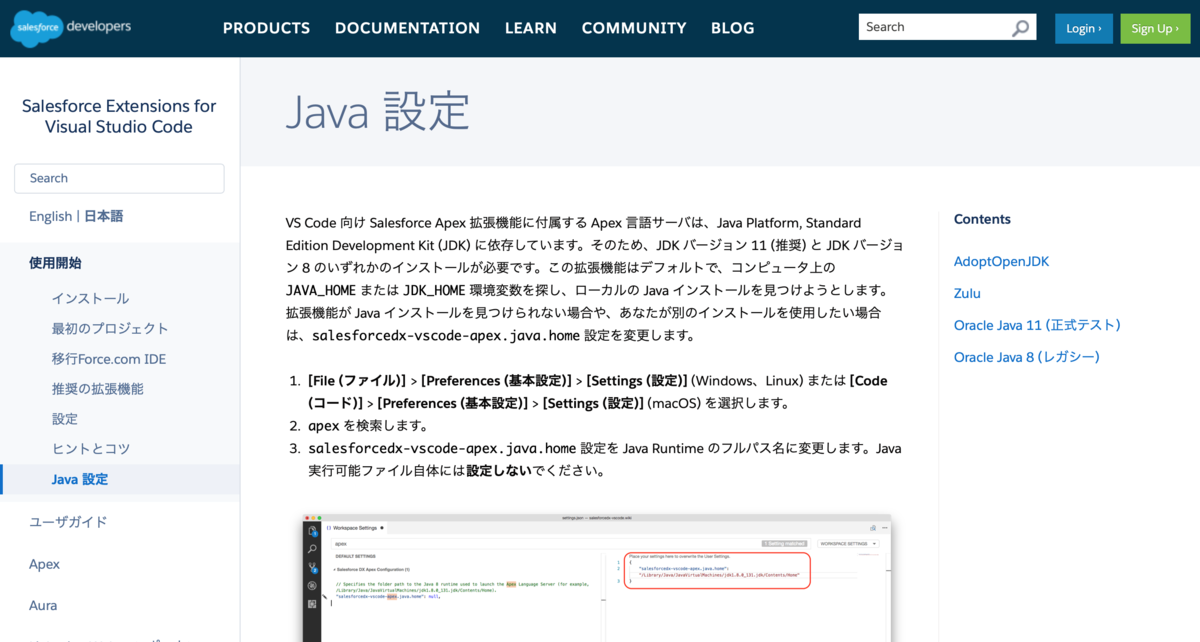Expand the Apex sidebar section
This screenshot has height=642, width=1200.
coord(44,563)
